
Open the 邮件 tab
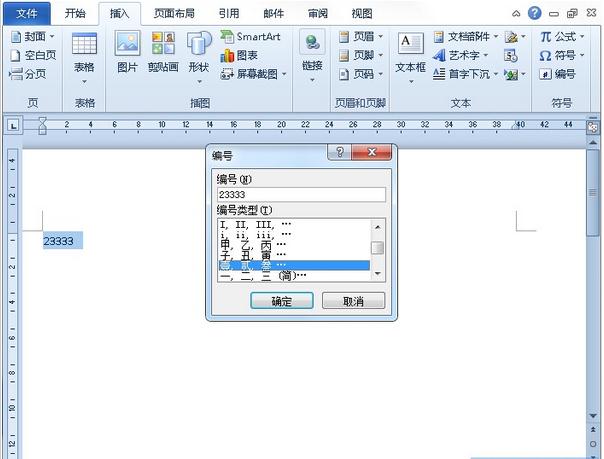273,13
